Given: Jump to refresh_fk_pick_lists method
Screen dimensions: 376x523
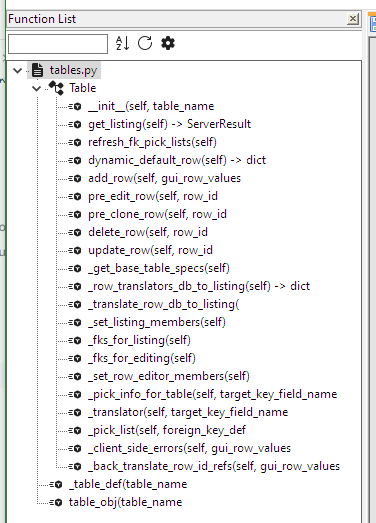Looking at the screenshot, I should tap(152, 142).
